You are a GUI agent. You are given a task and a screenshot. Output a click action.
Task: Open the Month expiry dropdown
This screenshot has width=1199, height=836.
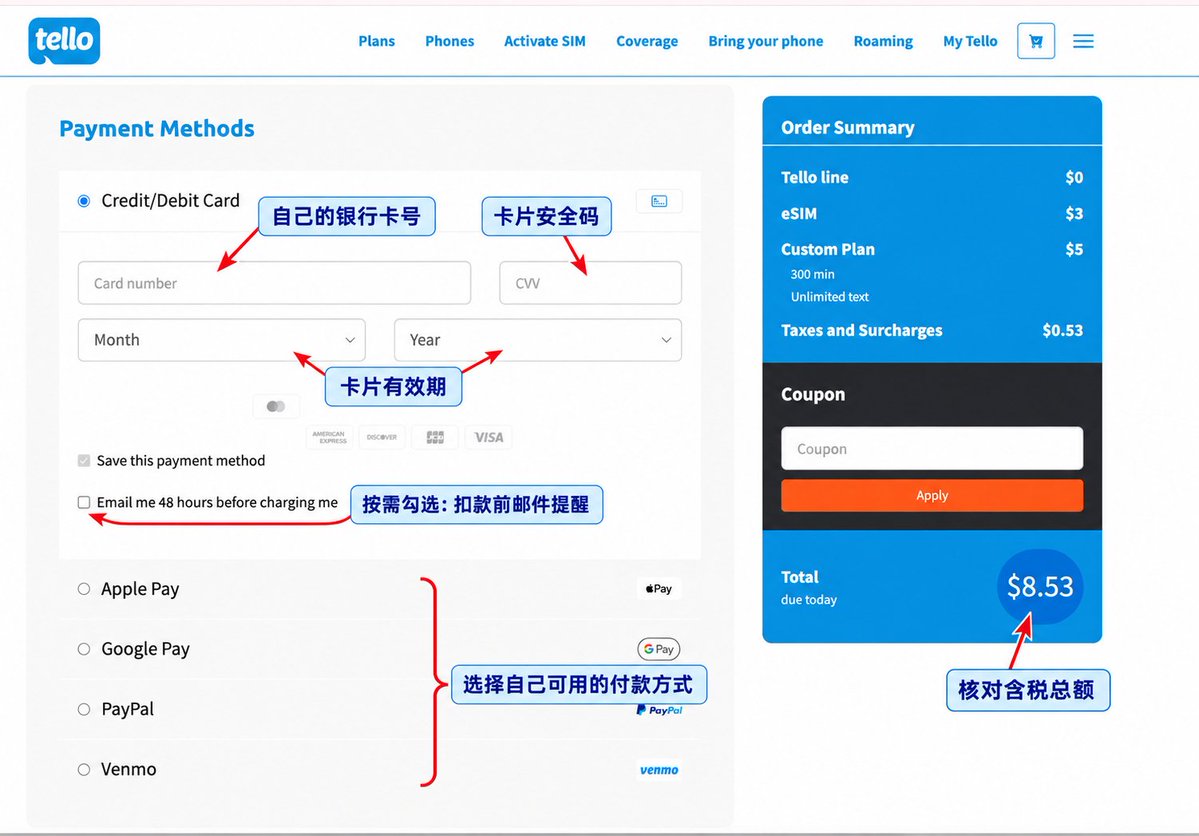[x=222, y=340]
